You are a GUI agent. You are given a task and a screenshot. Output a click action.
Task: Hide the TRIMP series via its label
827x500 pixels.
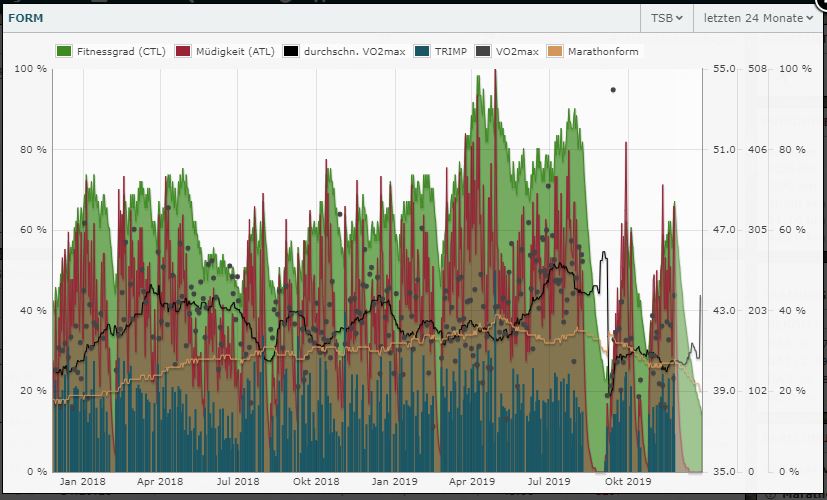coord(450,51)
